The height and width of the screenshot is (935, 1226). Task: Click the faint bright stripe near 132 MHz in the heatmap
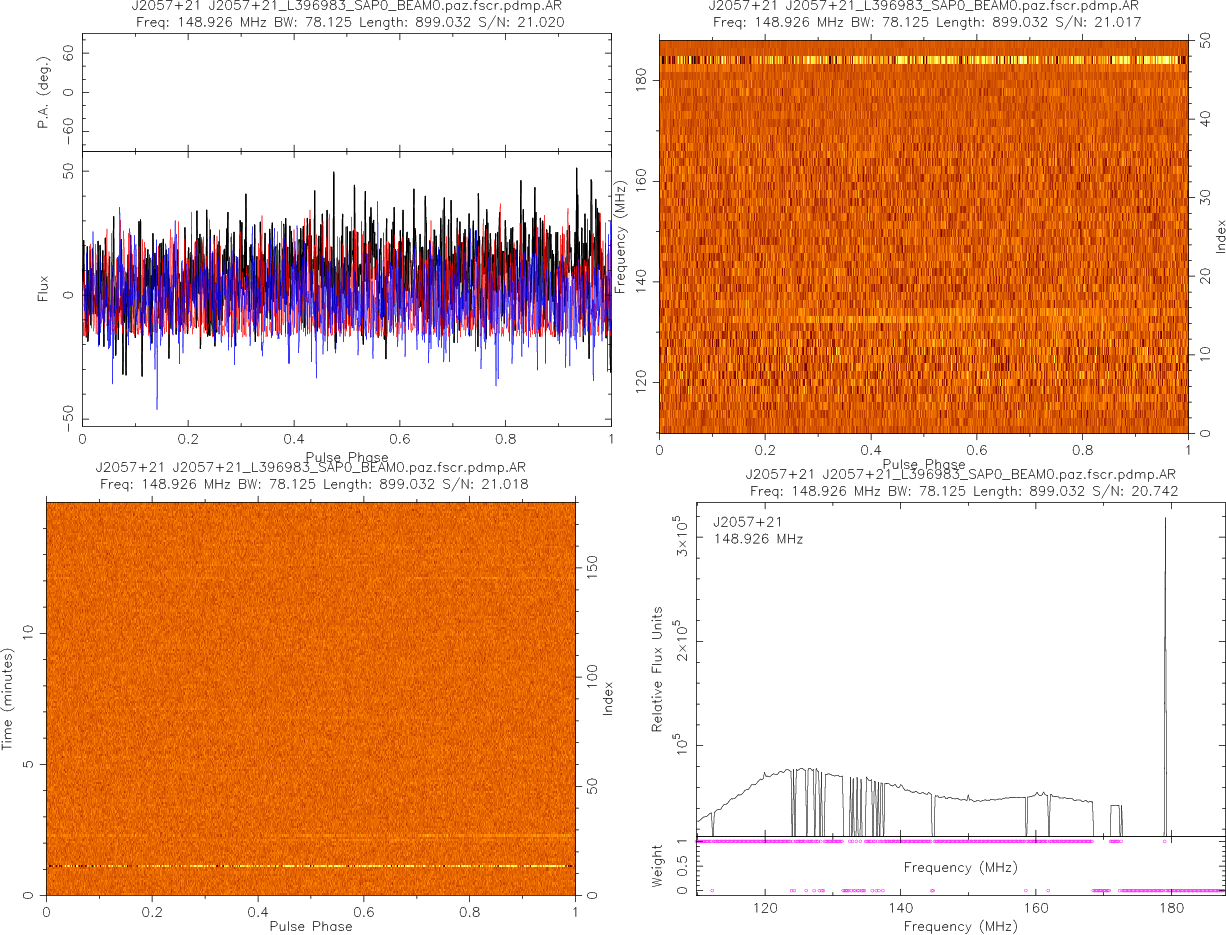[923, 320]
